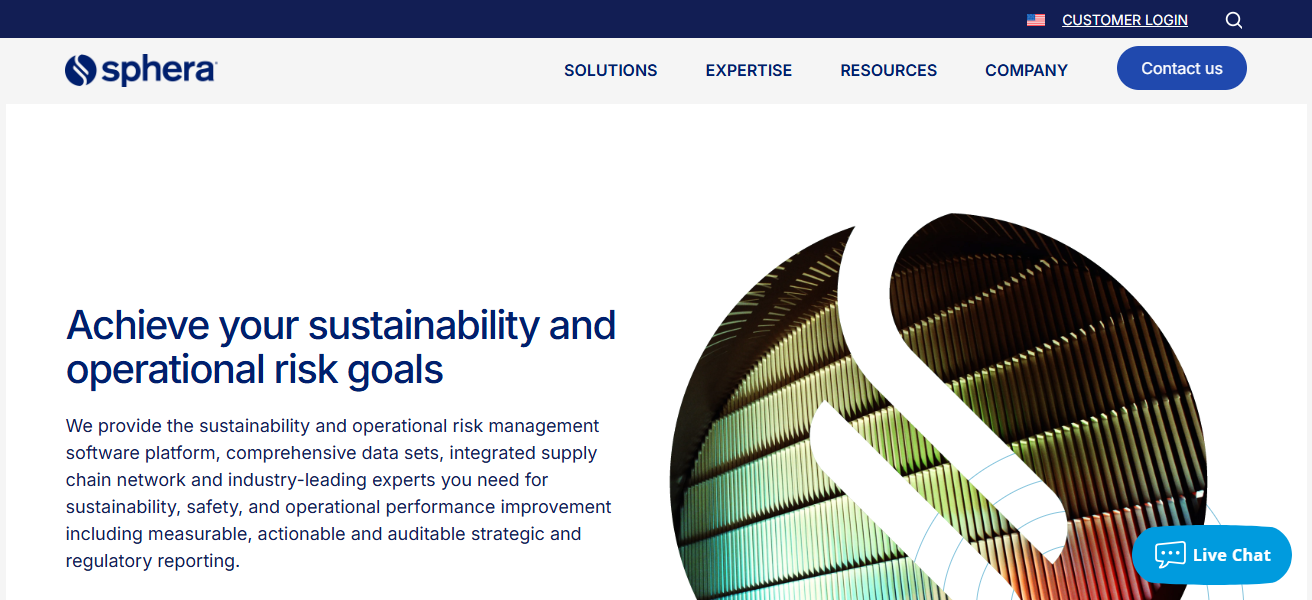Open the Customer Login page
1312x600 pixels.
[x=1124, y=20]
